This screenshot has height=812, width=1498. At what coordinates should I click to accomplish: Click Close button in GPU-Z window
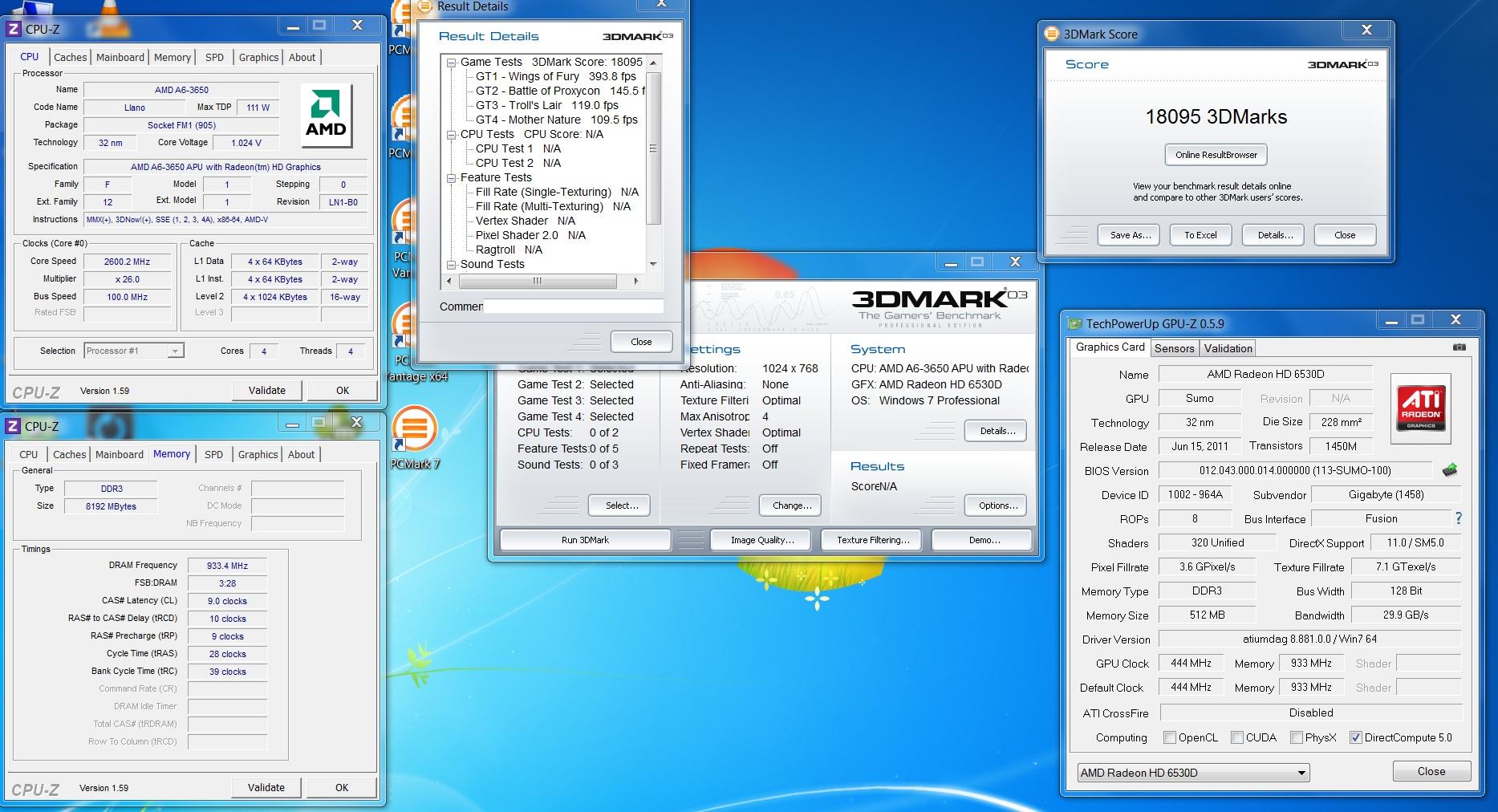pos(1431,771)
